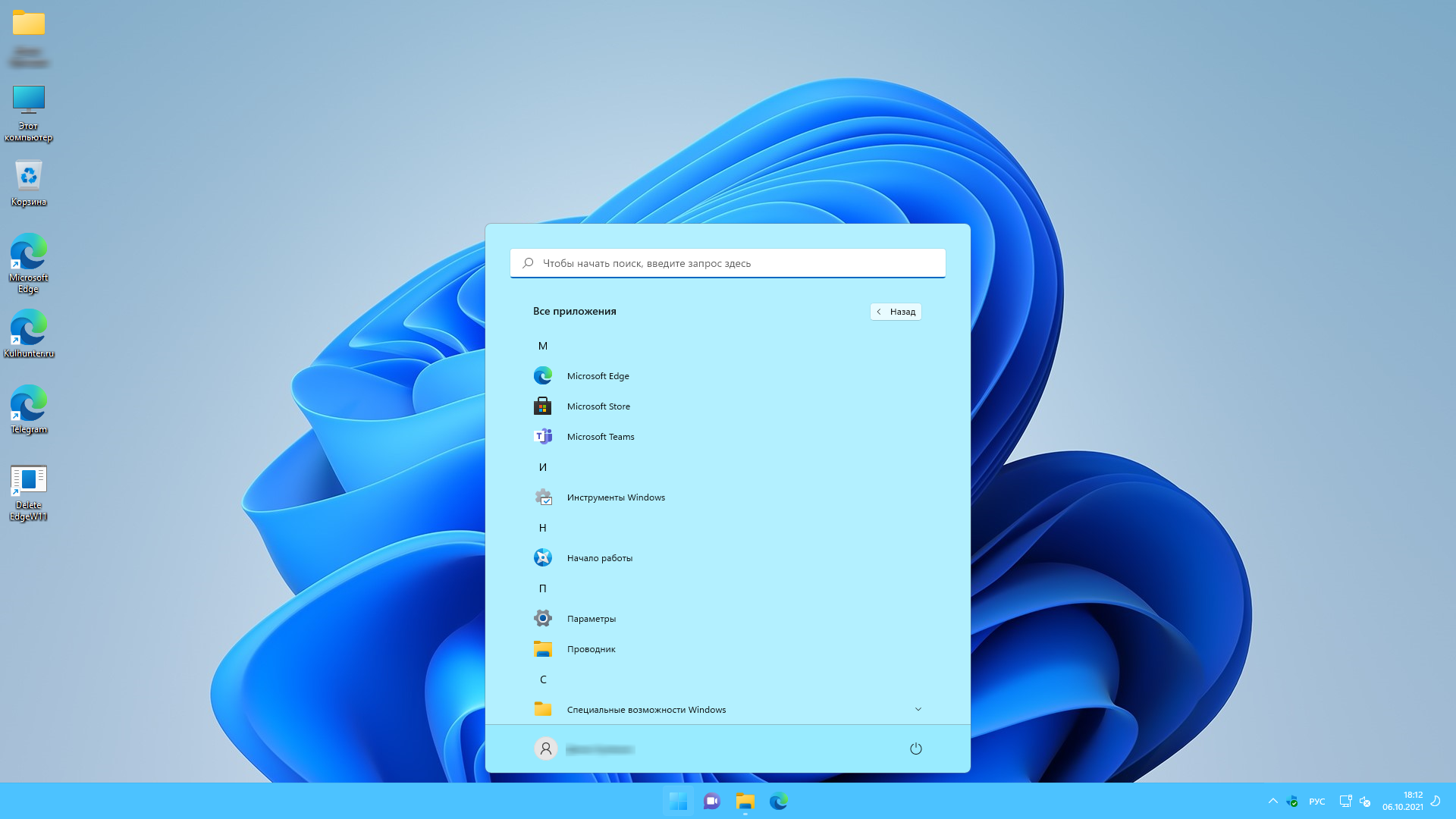Open Microsoft Edge from the apps list

point(598,376)
